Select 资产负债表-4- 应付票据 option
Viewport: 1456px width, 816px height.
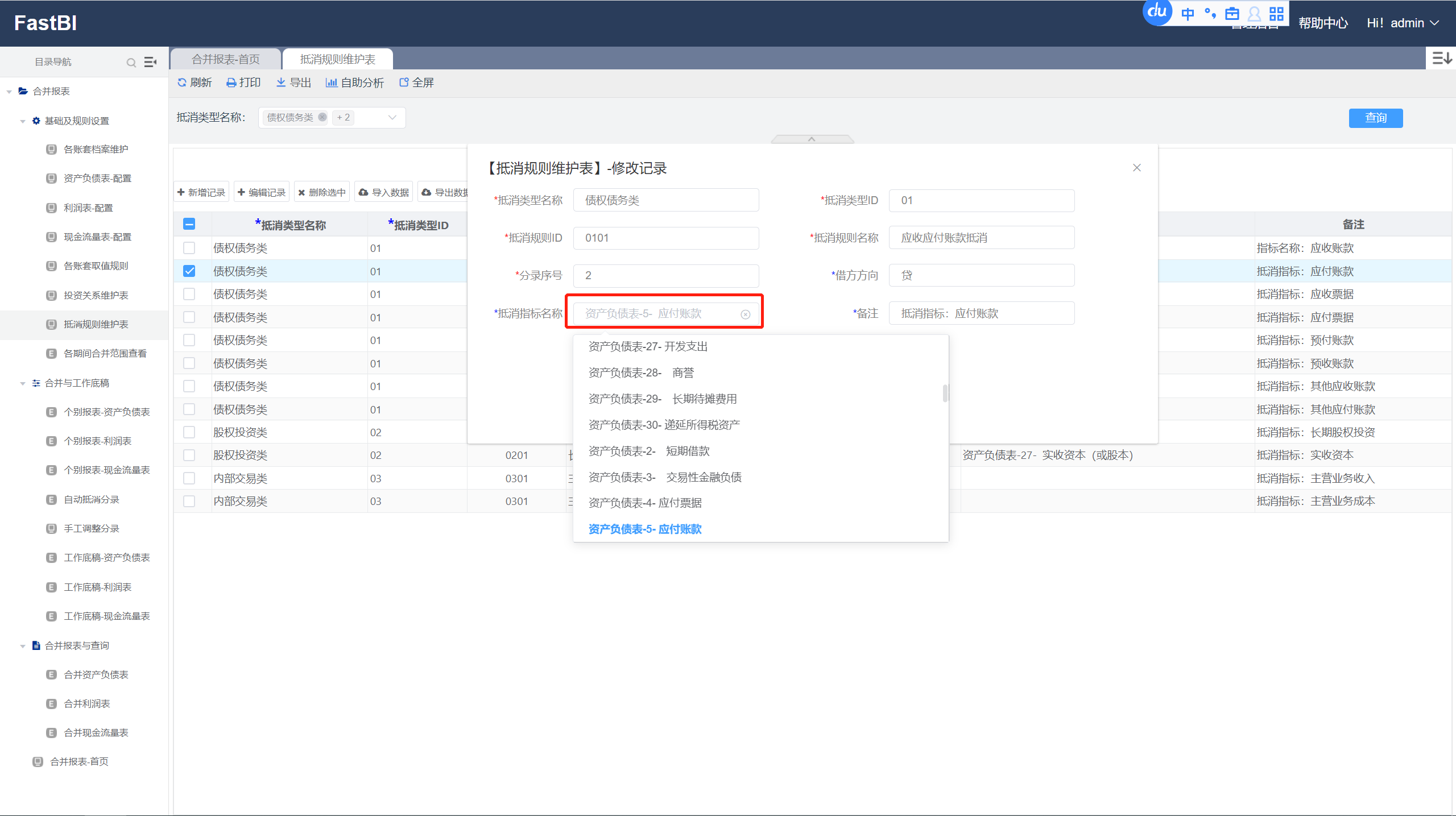pyautogui.click(x=645, y=503)
